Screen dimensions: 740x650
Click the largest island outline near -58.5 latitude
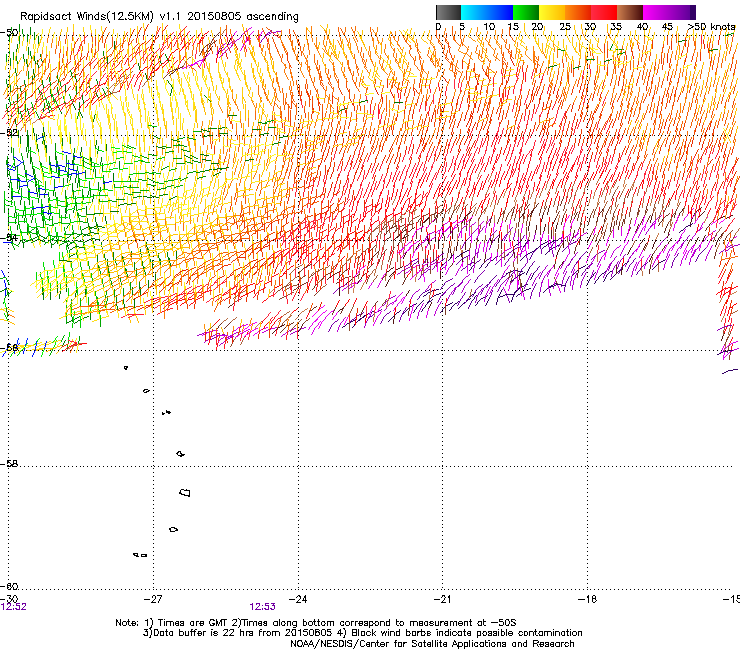pos(185,492)
